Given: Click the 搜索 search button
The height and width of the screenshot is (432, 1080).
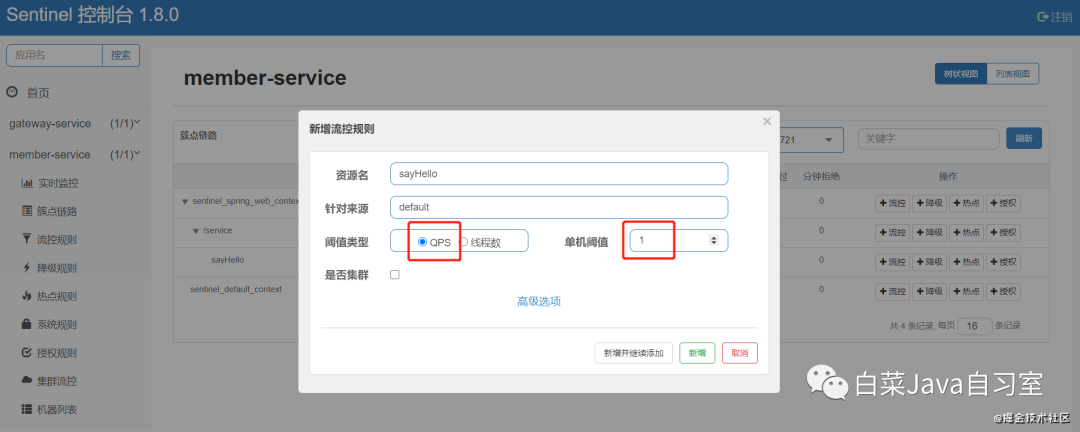Looking at the screenshot, I should (121, 56).
